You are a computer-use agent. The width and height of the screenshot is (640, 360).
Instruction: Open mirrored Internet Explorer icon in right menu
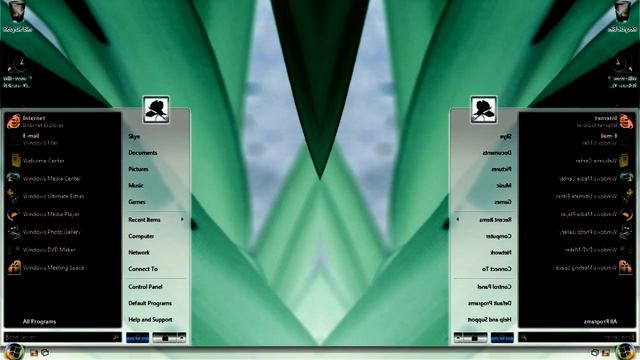coord(626,121)
